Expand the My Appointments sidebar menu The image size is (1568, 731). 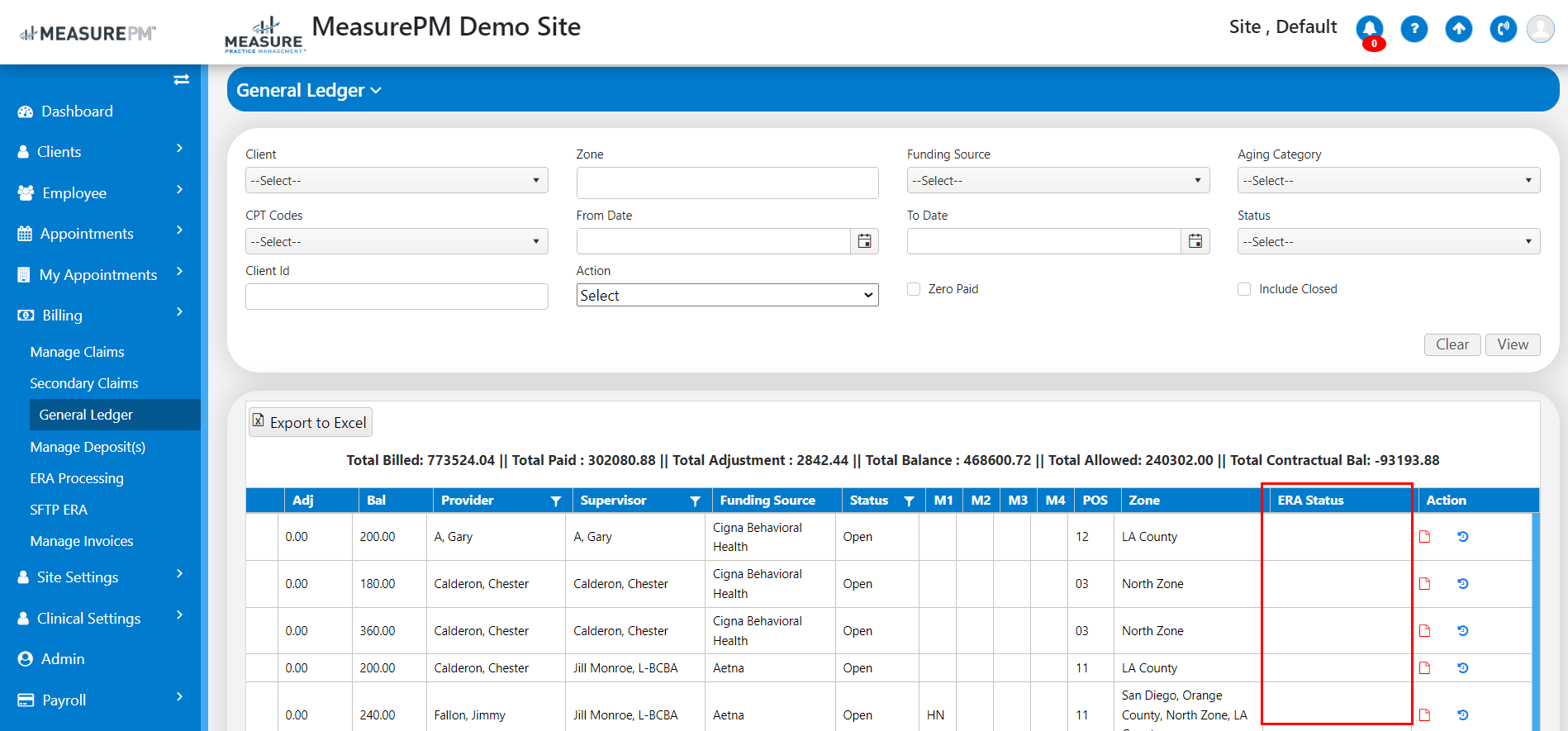(100, 274)
